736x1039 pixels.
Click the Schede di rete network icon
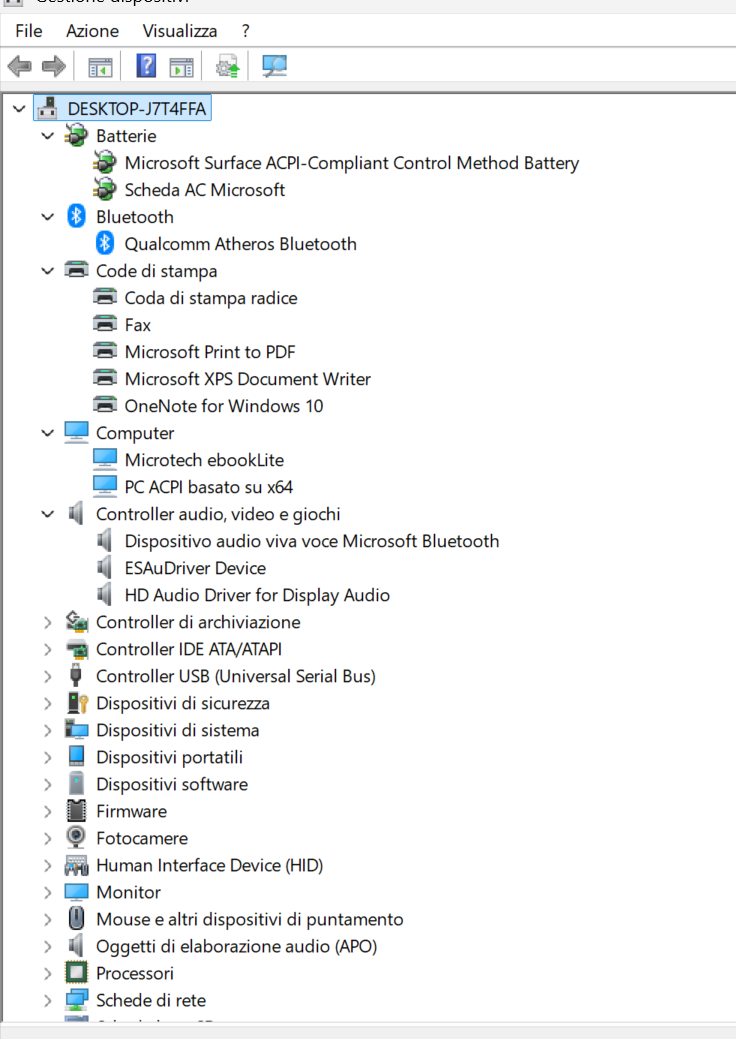pyautogui.click(x=76, y=1000)
